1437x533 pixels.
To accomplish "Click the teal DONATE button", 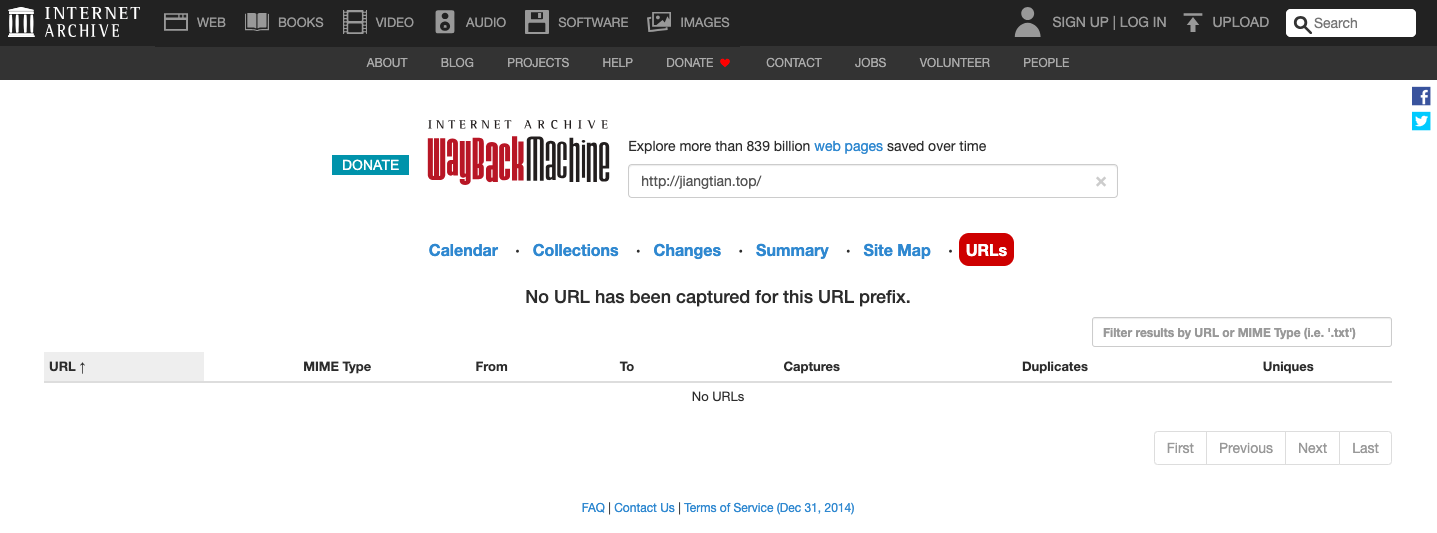I will coord(370,165).
